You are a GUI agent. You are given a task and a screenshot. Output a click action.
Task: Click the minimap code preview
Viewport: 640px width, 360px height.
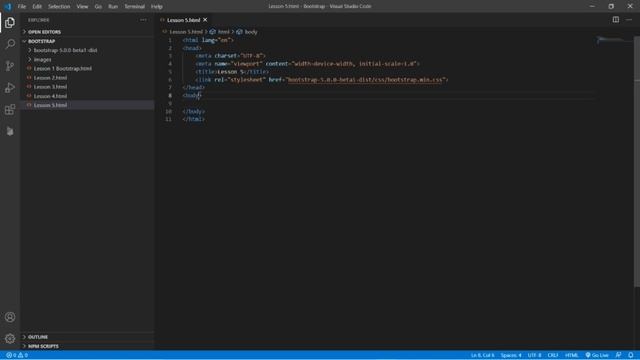(610, 41)
